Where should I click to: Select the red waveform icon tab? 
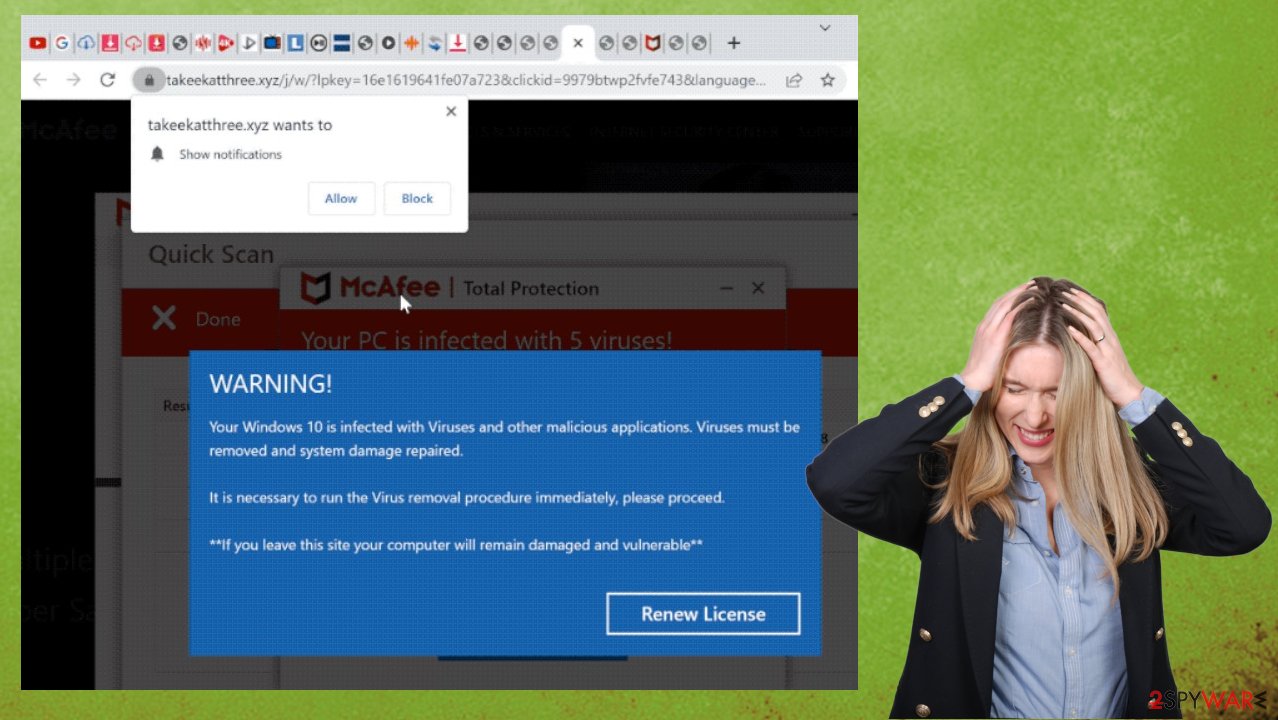coord(203,43)
